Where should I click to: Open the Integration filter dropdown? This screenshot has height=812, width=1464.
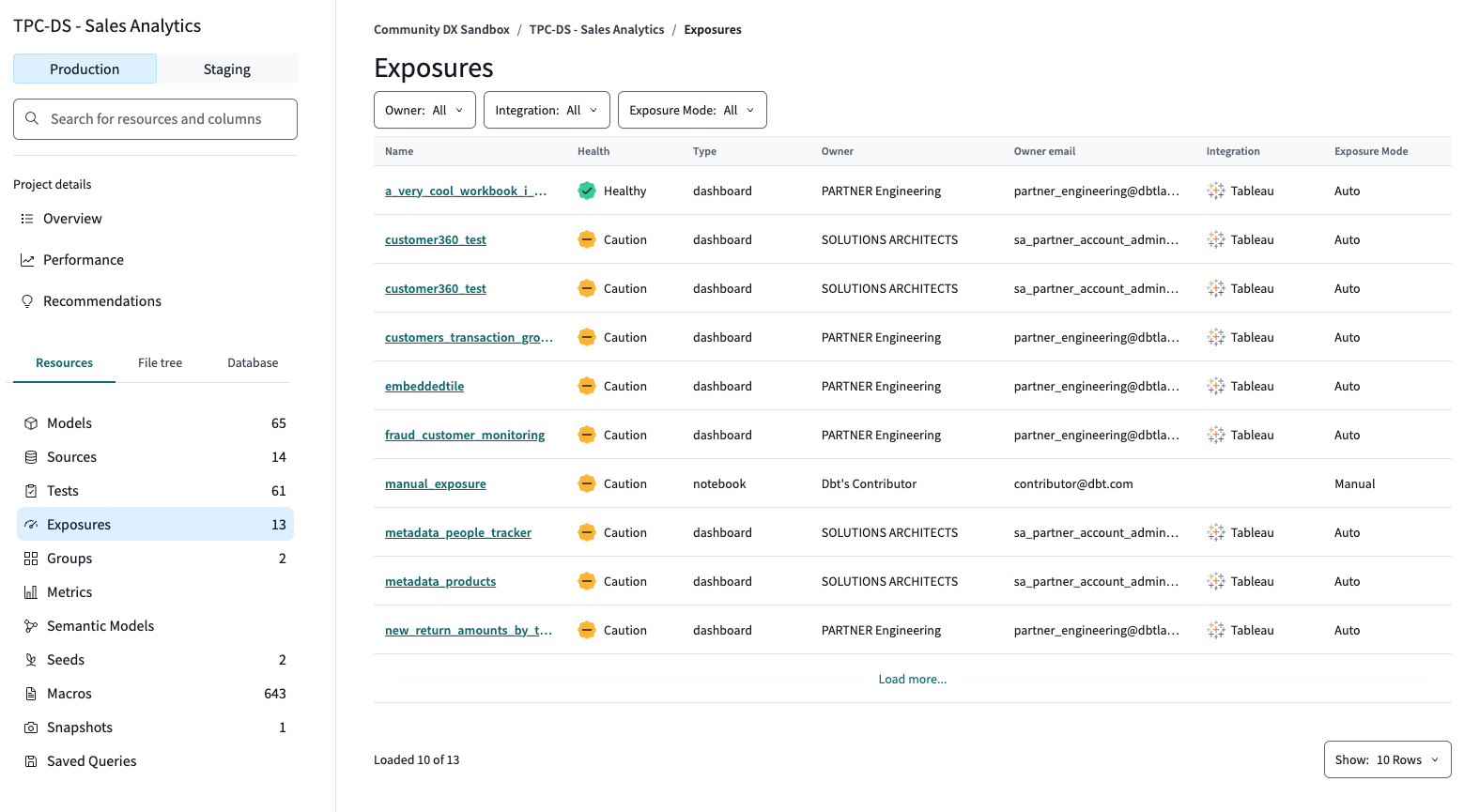(x=547, y=109)
